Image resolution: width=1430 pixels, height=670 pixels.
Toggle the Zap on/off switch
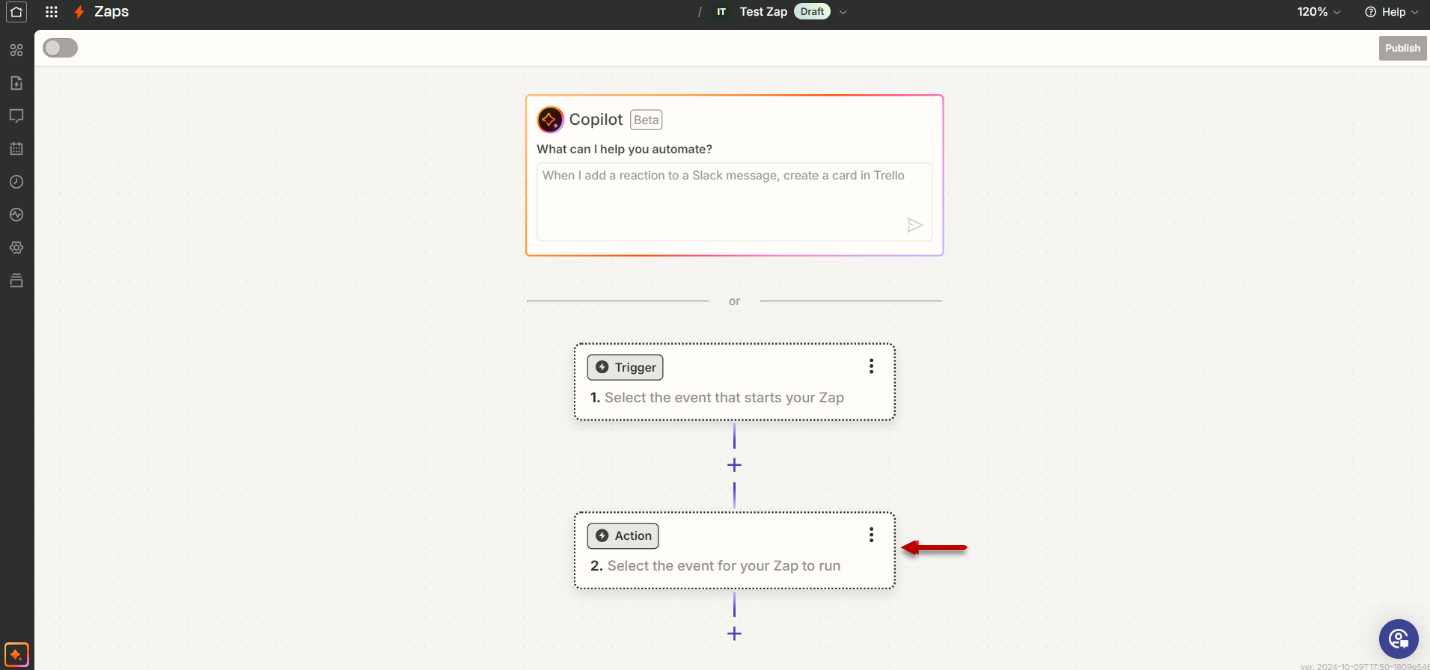click(60, 48)
